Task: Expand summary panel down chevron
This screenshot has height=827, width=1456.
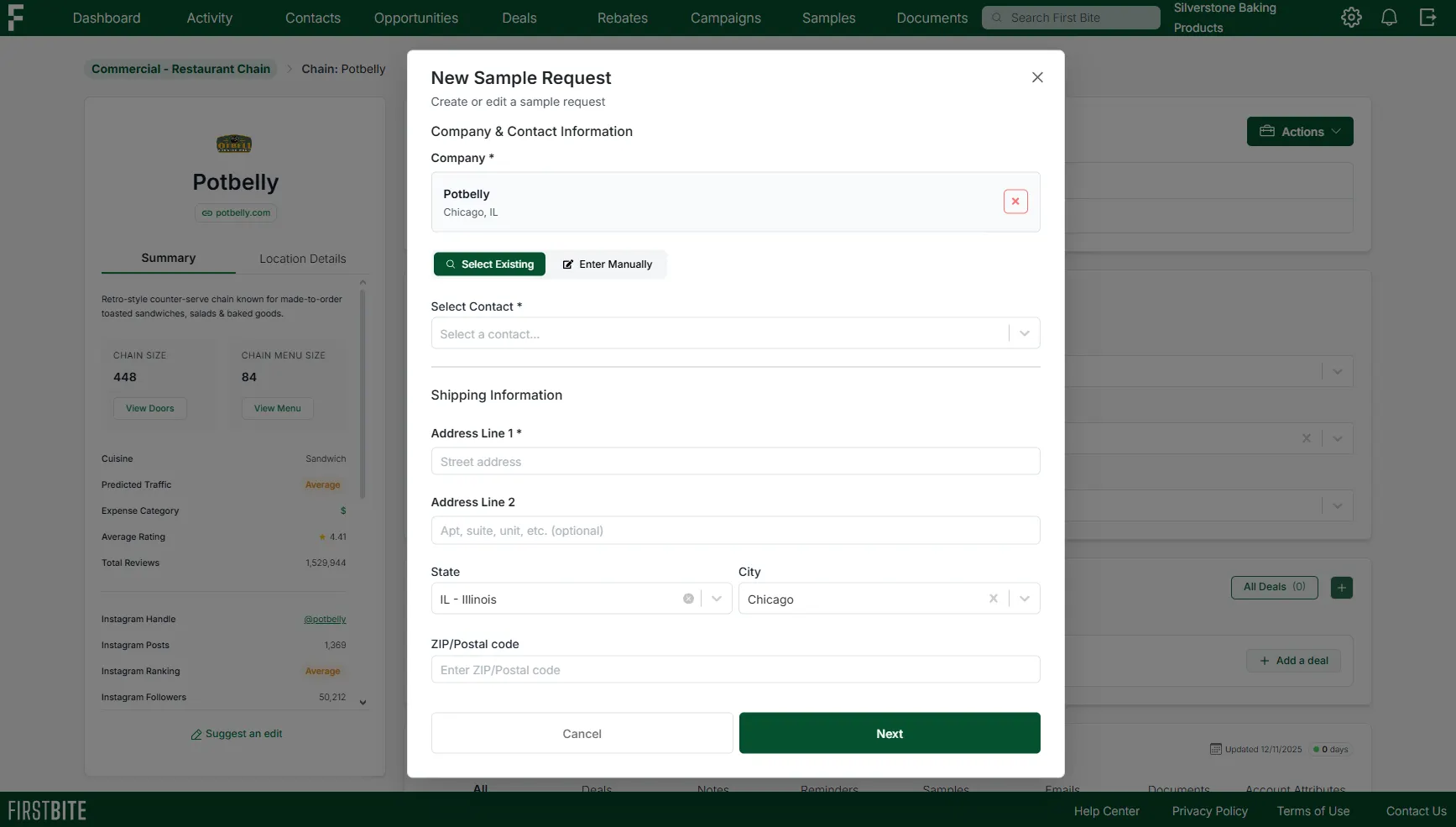Action: pyautogui.click(x=363, y=703)
